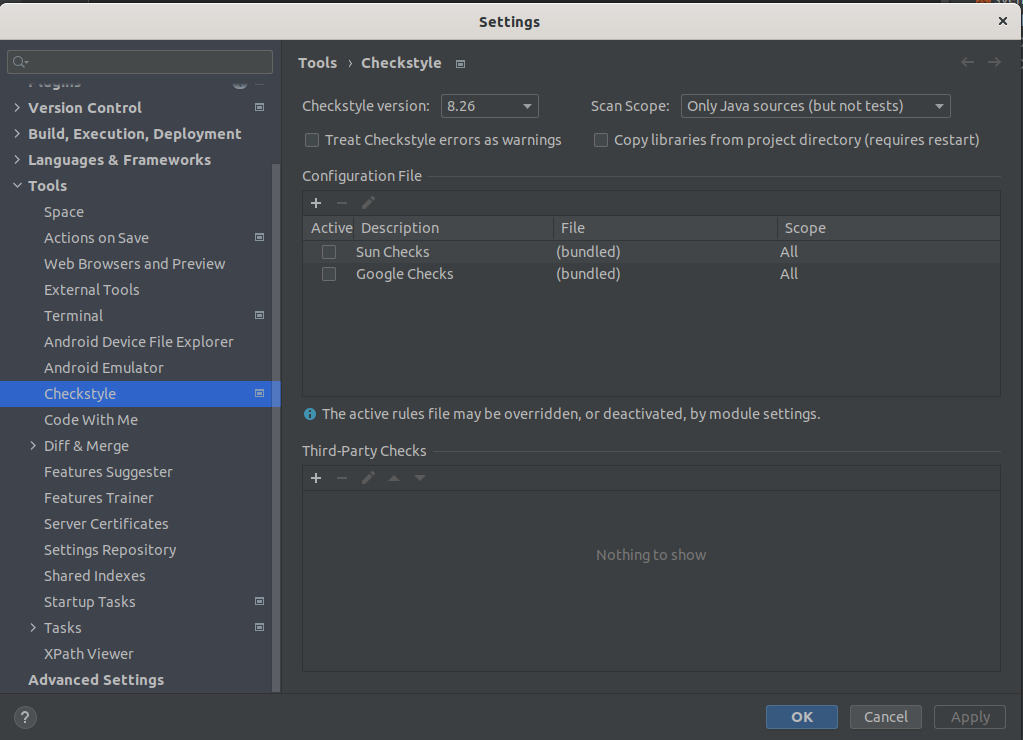Viewport: 1023px width, 740px height.
Task: Click project icon on Version Control row
Action: 260,107
